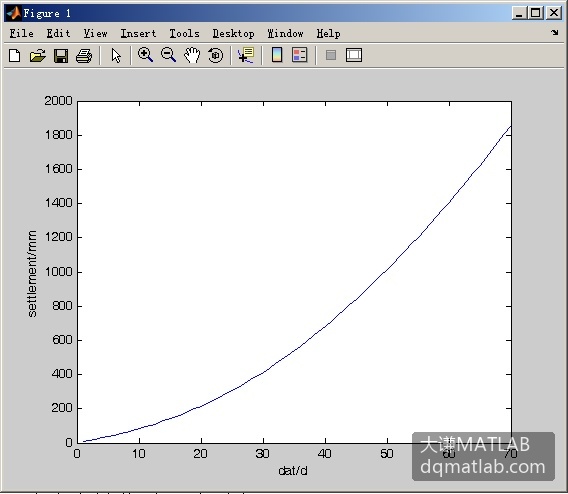
Task: Open the File menu
Action: point(21,33)
